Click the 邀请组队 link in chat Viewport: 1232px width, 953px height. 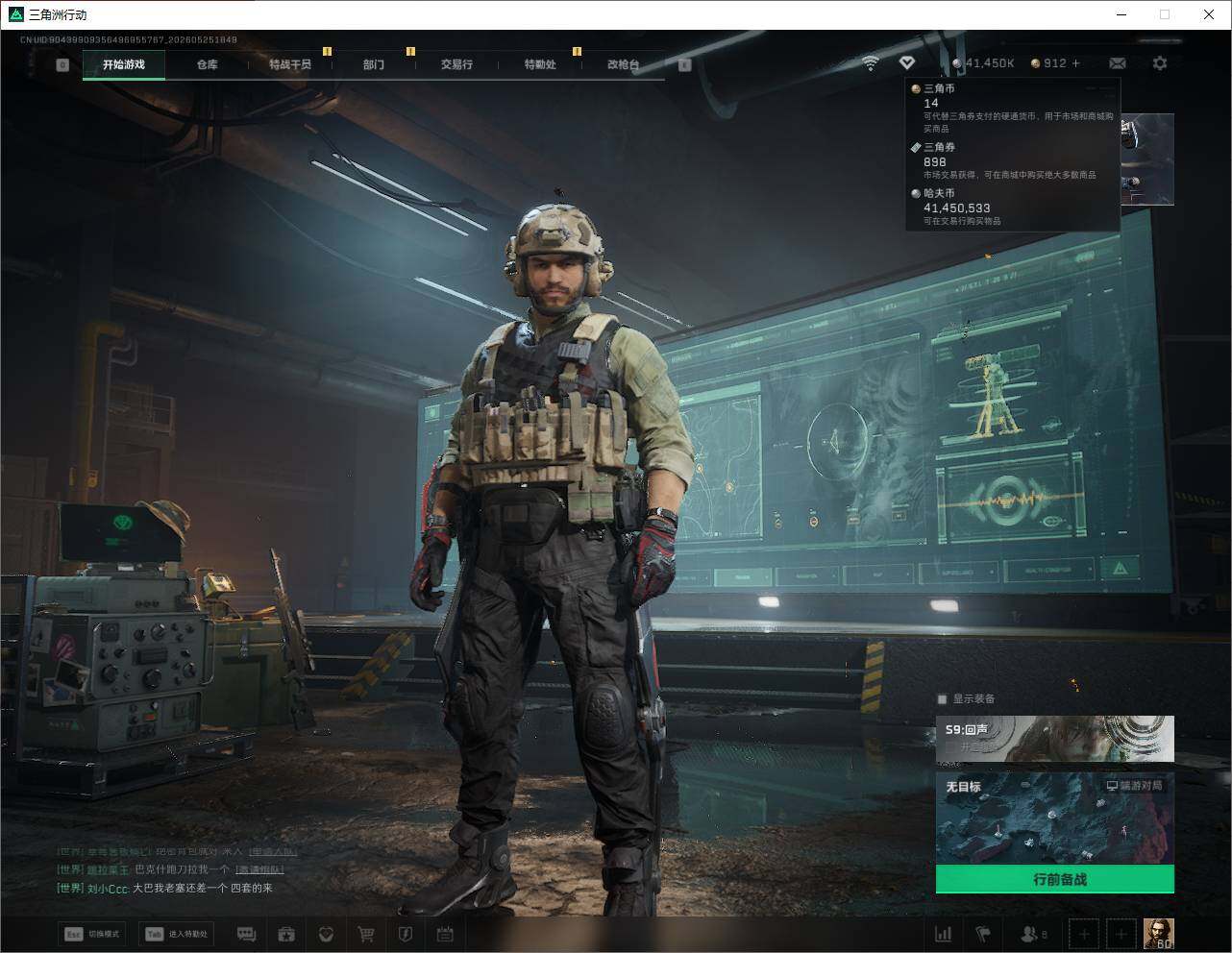coord(259,869)
